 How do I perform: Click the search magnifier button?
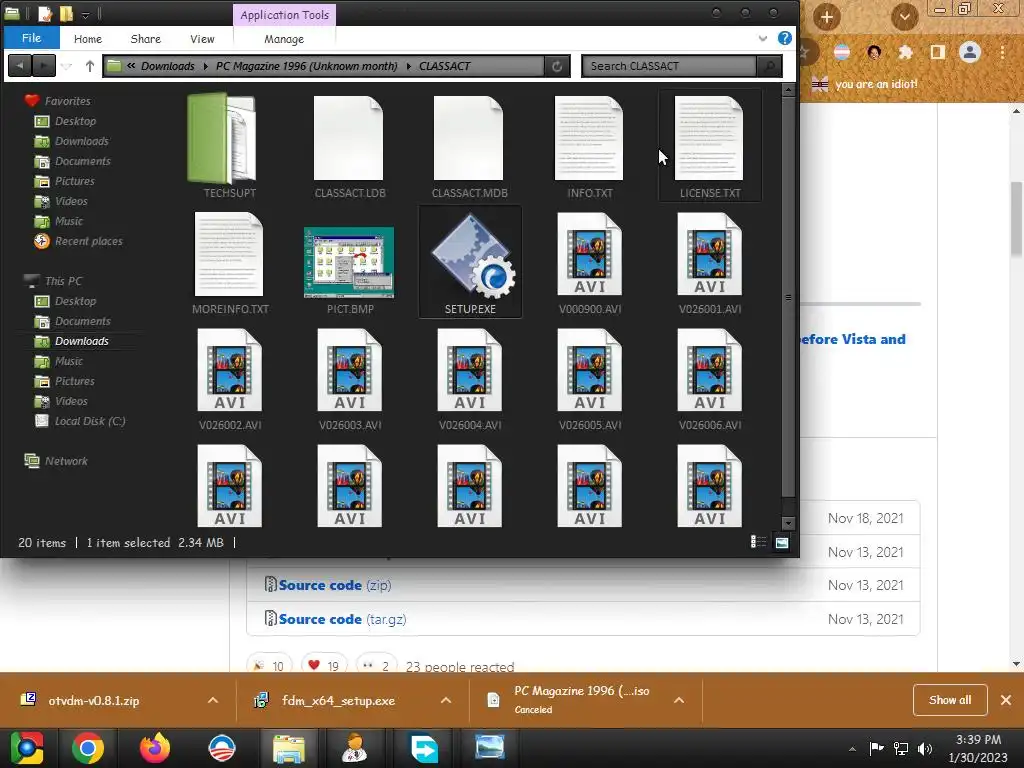pyautogui.click(x=769, y=66)
